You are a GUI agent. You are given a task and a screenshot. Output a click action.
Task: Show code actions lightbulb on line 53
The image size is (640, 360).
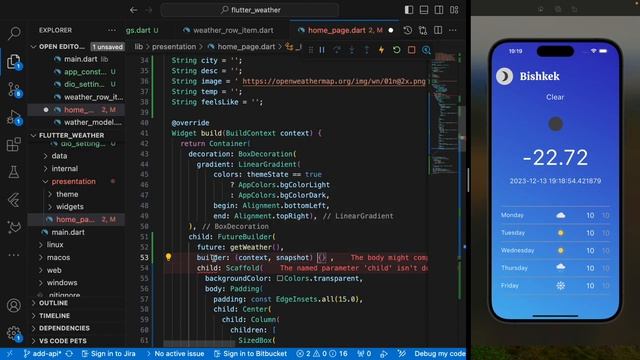coord(168,257)
